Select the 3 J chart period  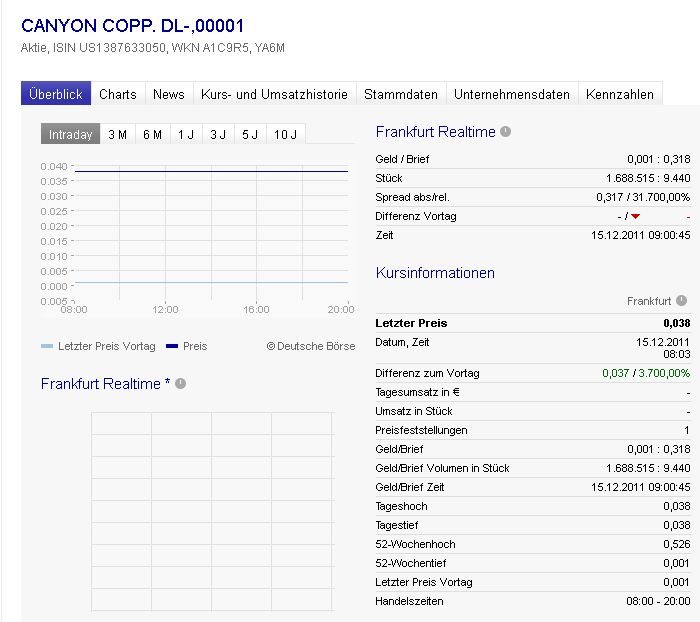pyautogui.click(x=217, y=135)
